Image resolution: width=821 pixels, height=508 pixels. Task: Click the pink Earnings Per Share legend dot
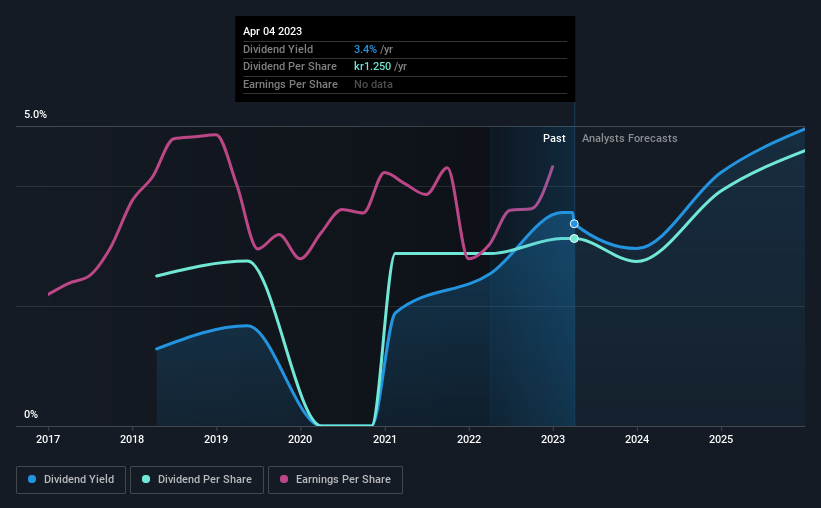284,479
